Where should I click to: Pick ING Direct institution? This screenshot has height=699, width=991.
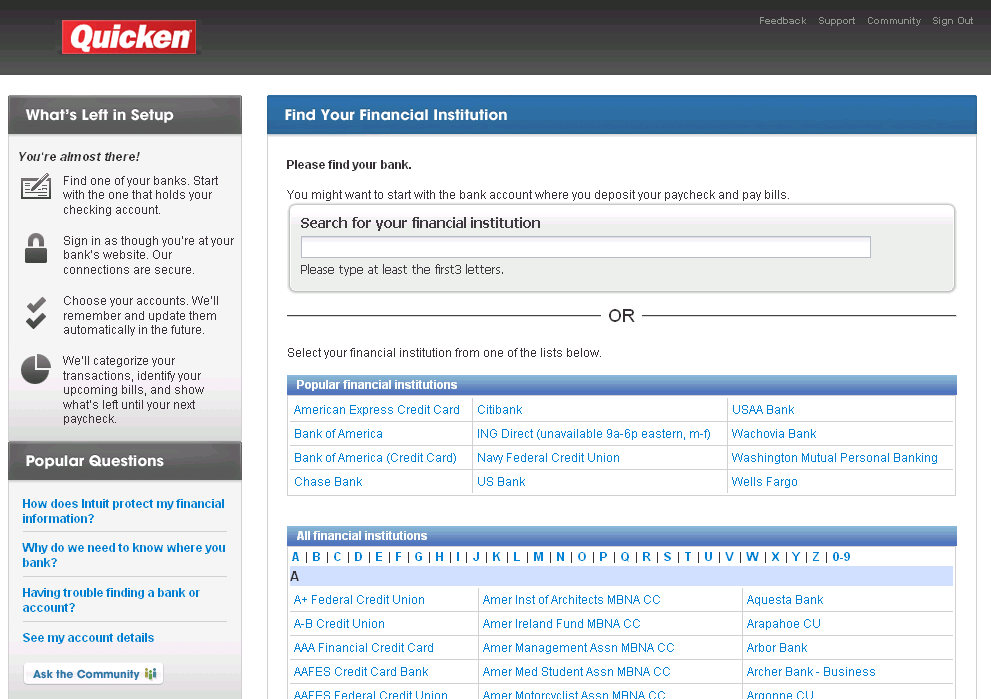point(593,434)
